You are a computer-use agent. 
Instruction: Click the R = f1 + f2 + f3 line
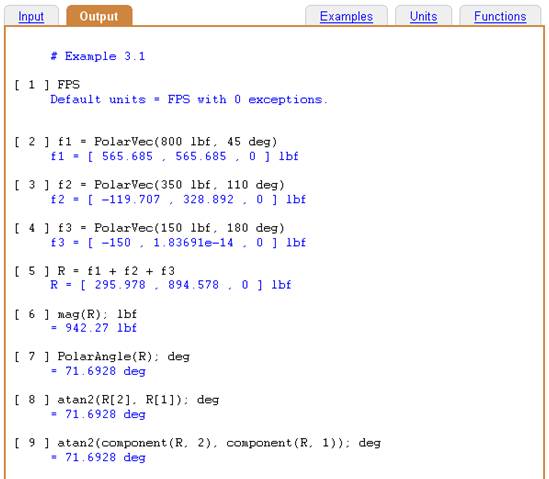pos(116,271)
